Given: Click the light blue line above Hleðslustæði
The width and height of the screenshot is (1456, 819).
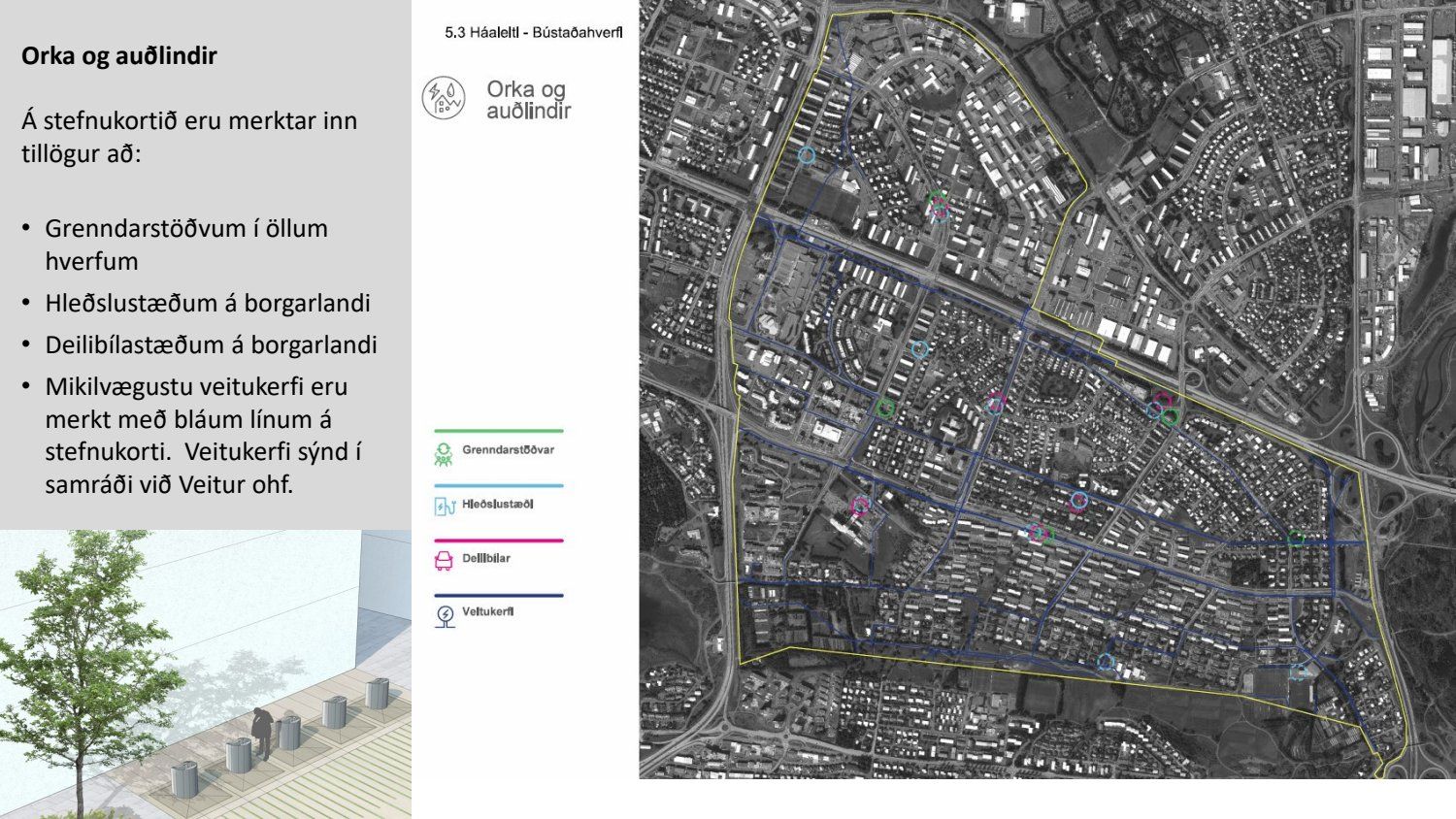Looking at the screenshot, I should (x=498, y=485).
